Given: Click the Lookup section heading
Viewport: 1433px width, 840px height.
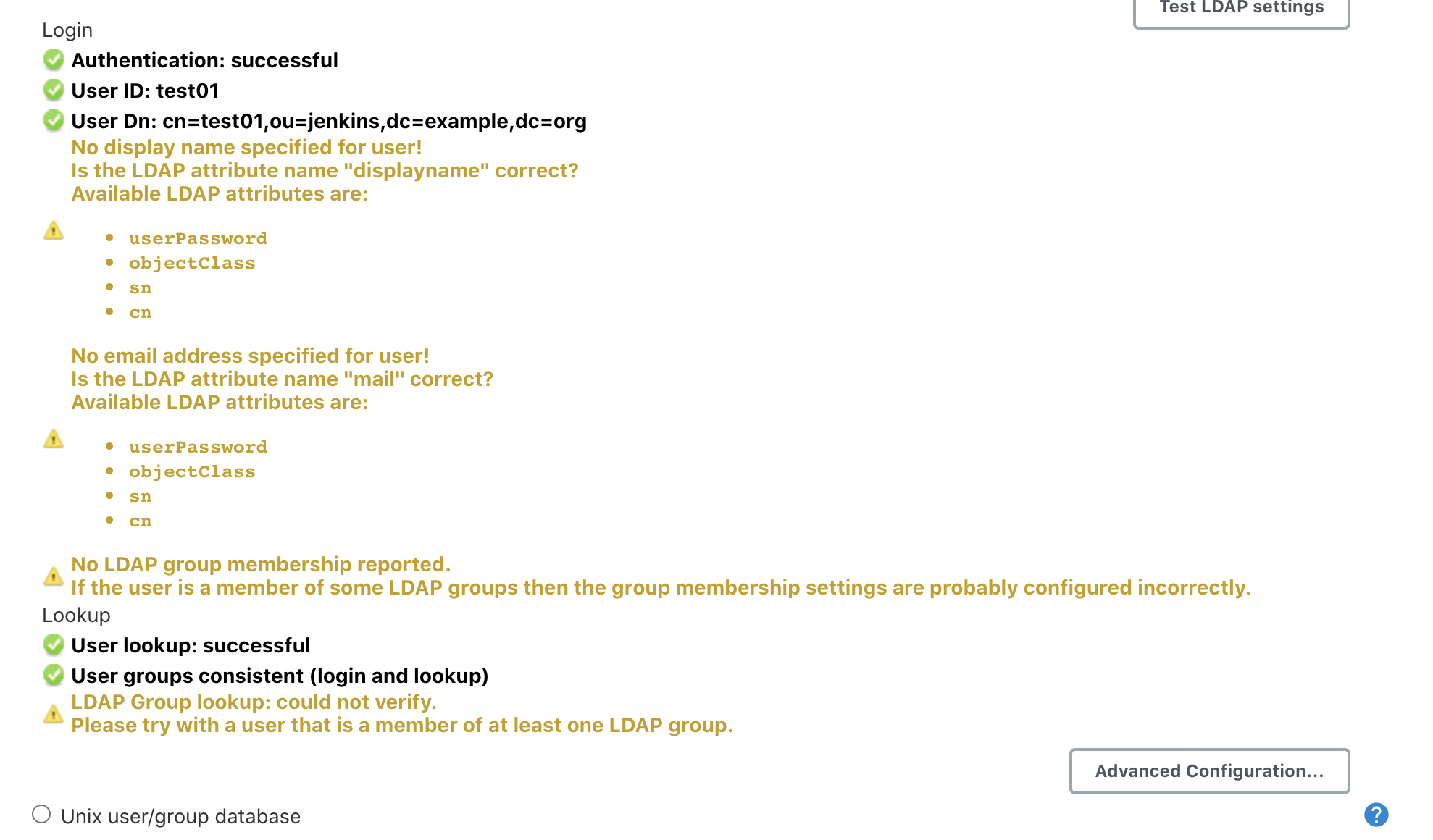Looking at the screenshot, I should 76,616.
